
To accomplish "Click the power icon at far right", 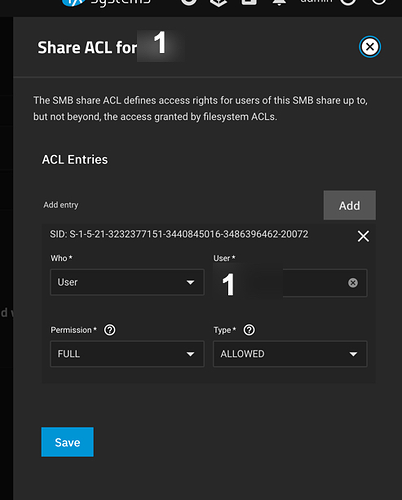I will click(379, 2).
